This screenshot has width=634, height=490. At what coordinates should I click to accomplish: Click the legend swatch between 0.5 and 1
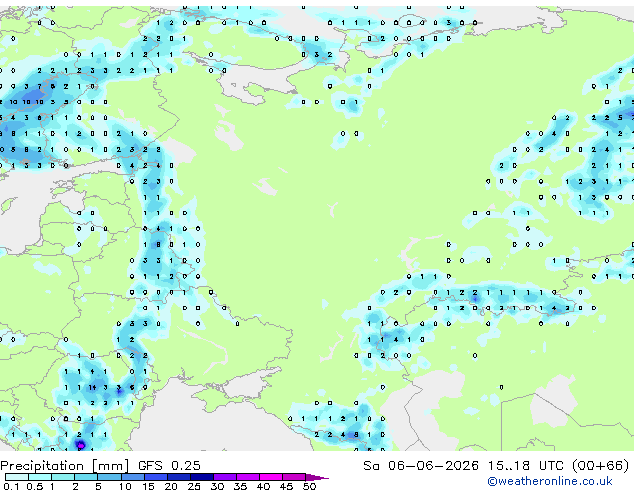point(40,477)
